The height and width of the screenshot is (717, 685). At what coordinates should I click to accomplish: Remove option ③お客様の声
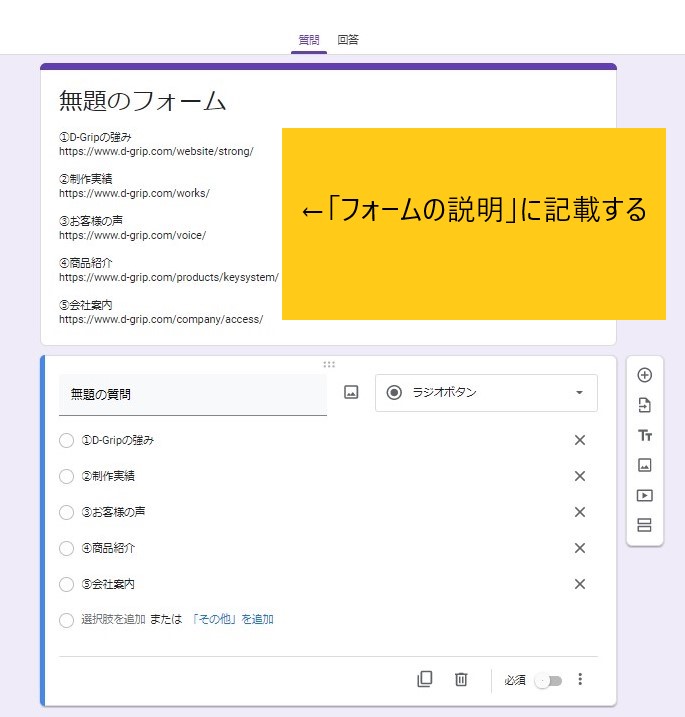580,512
